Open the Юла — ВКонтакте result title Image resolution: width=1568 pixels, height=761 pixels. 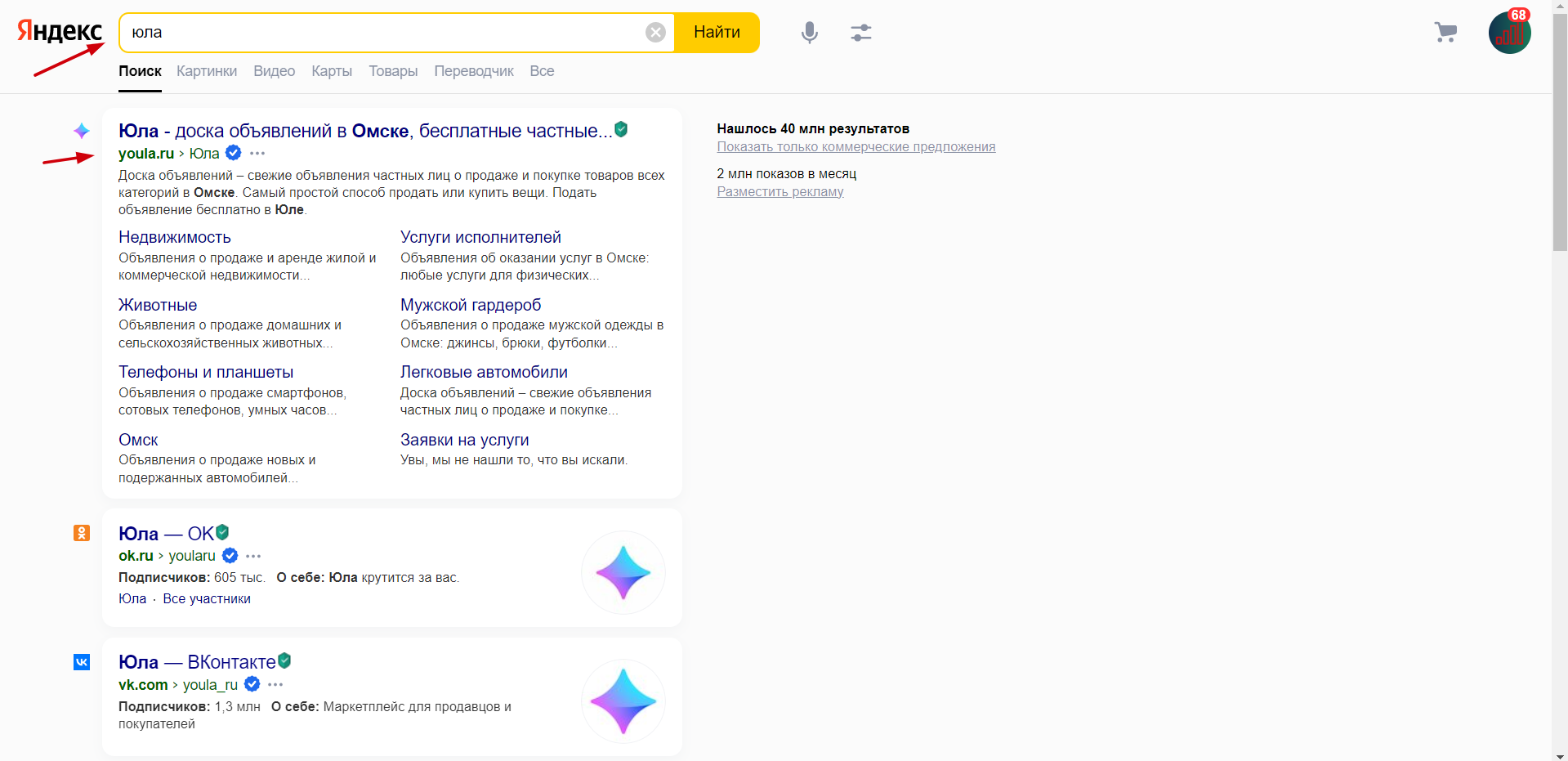click(x=197, y=662)
